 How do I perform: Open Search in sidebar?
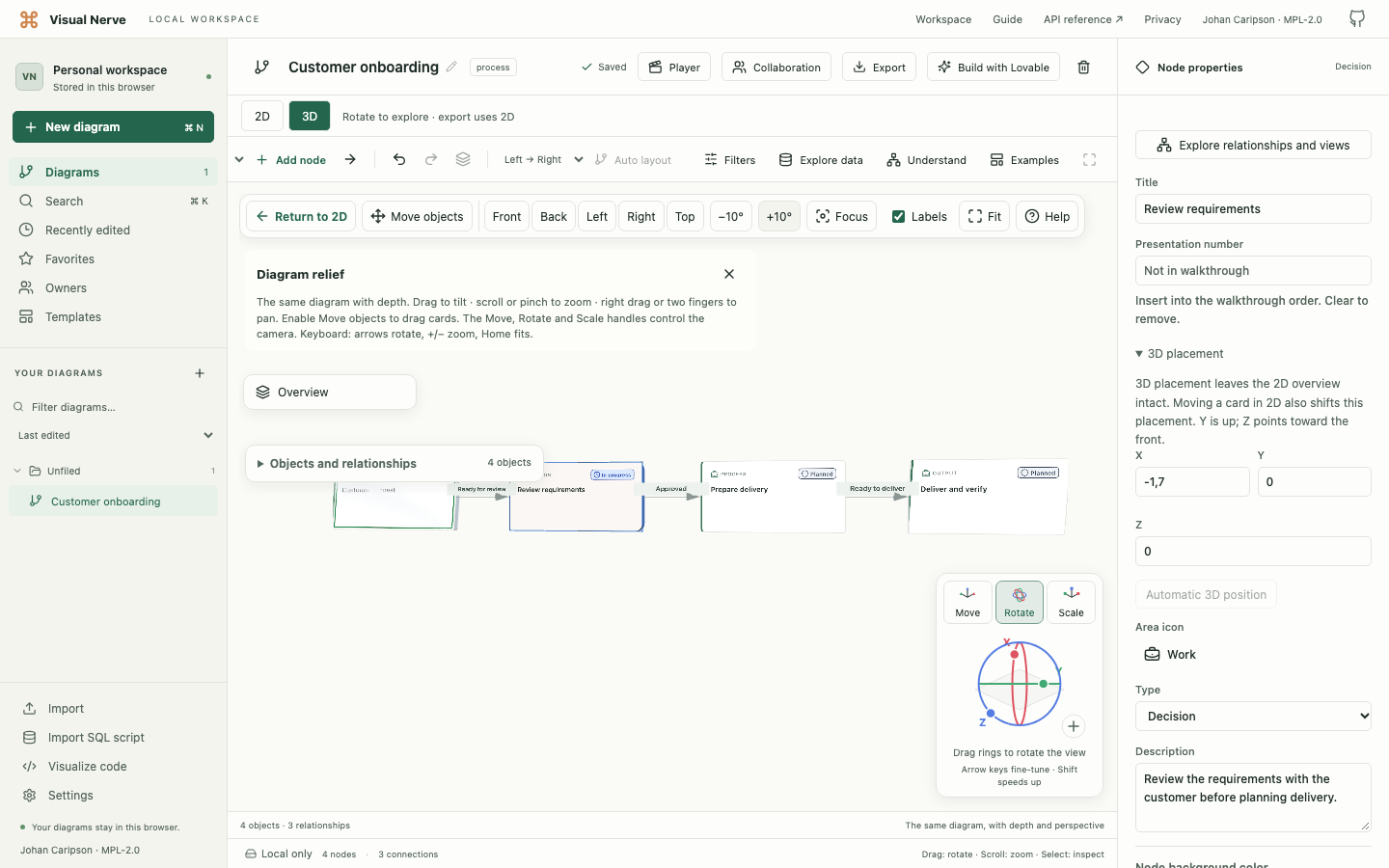[x=113, y=202]
